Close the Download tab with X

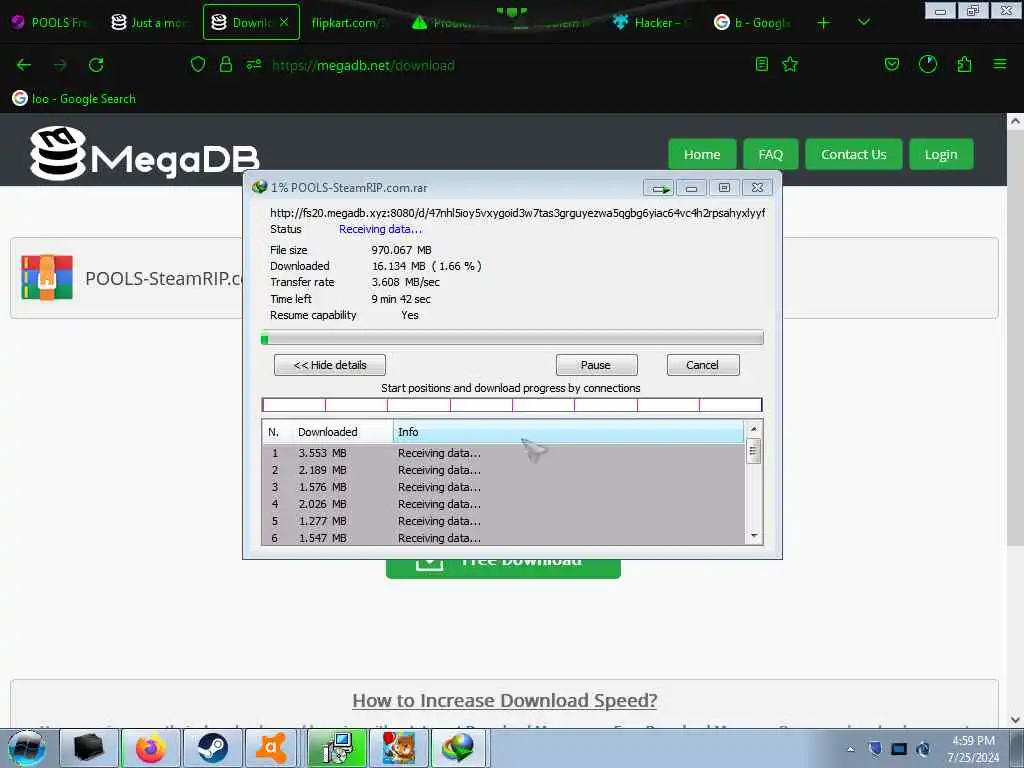[284, 22]
